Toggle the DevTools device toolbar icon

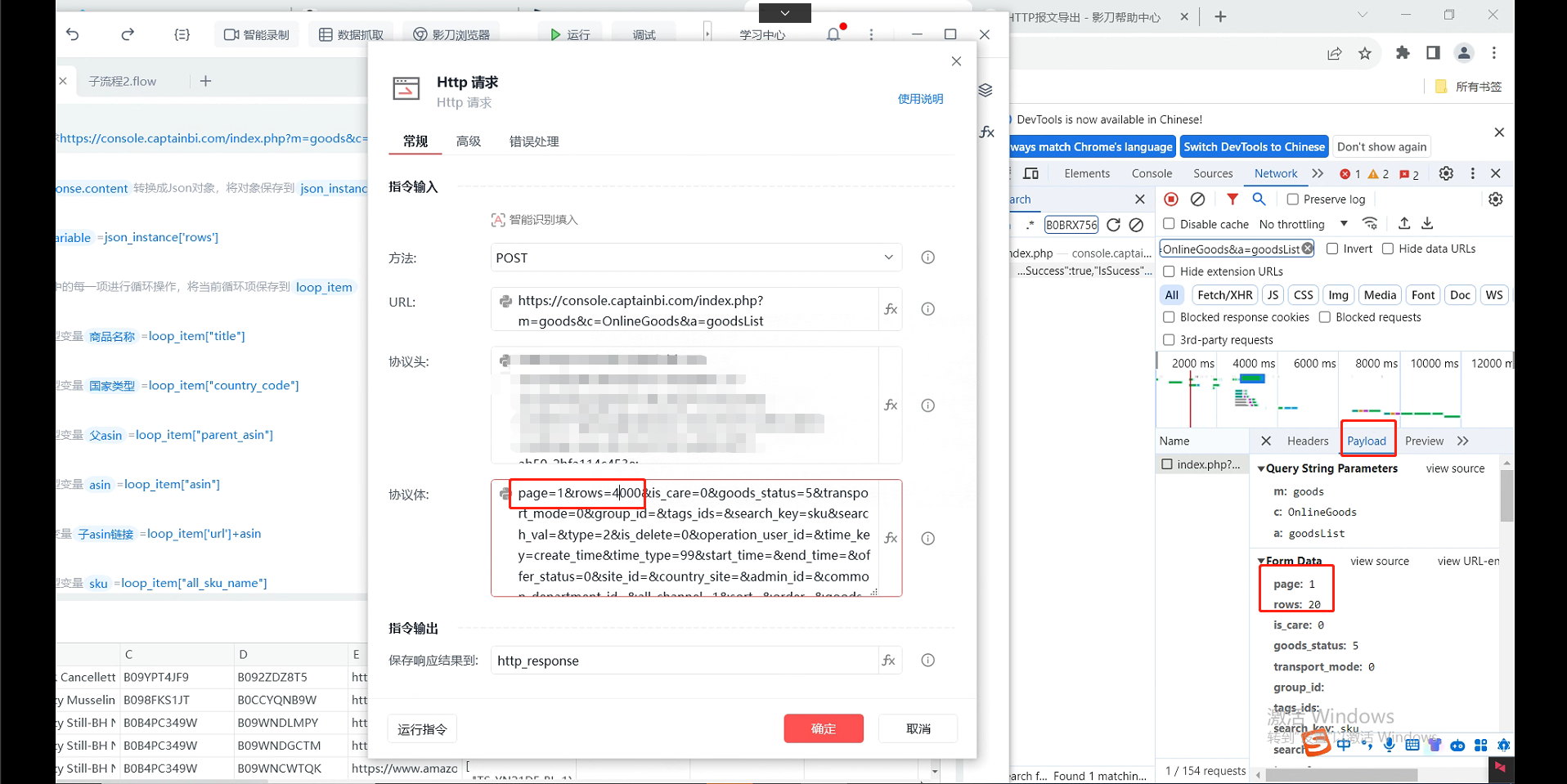(x=1031, y=173)
